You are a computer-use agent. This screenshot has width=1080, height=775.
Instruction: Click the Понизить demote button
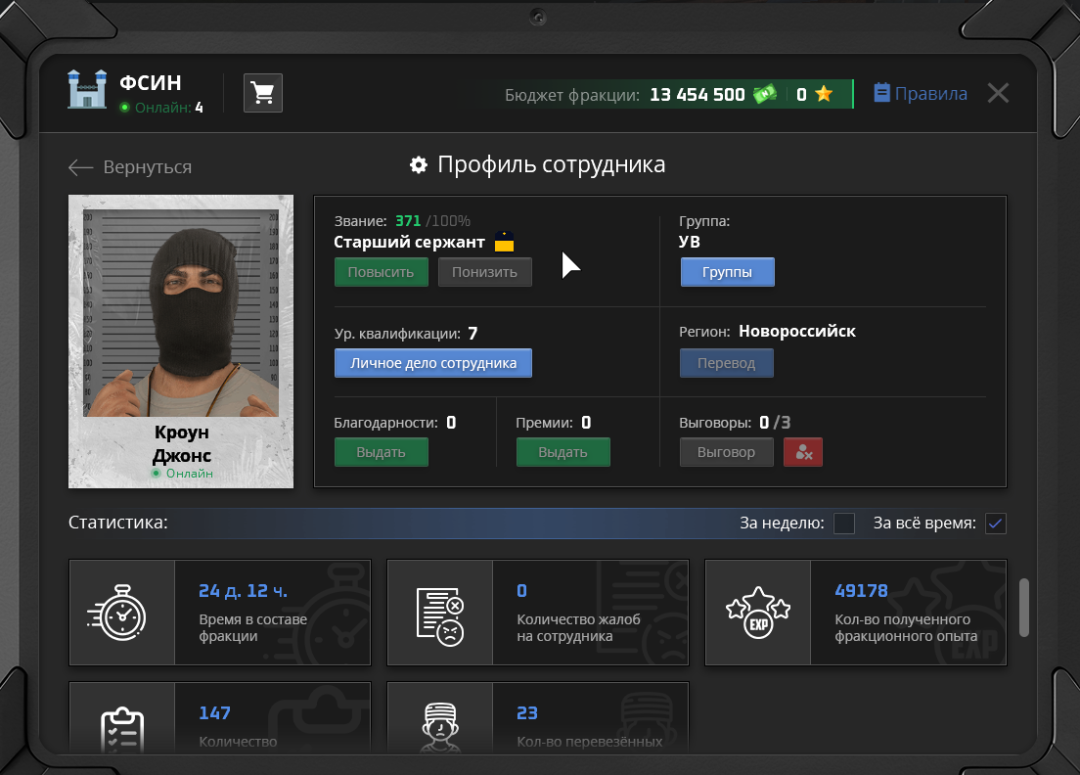coord(484,272)
